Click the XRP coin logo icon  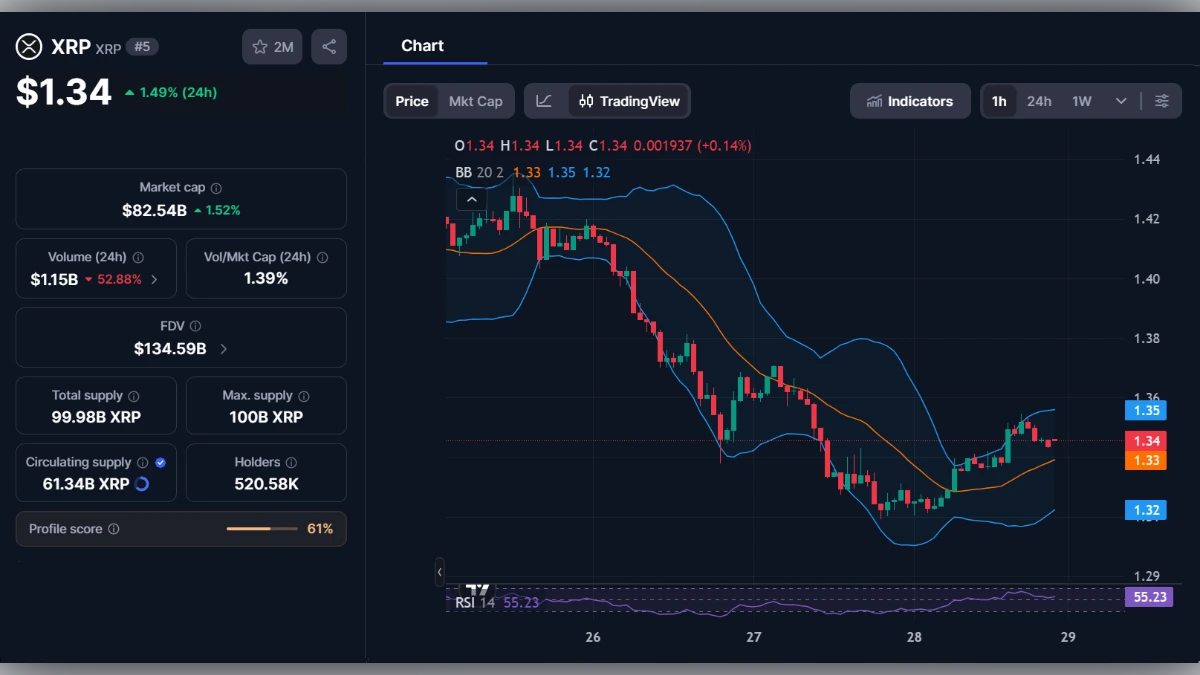[30, 46]
